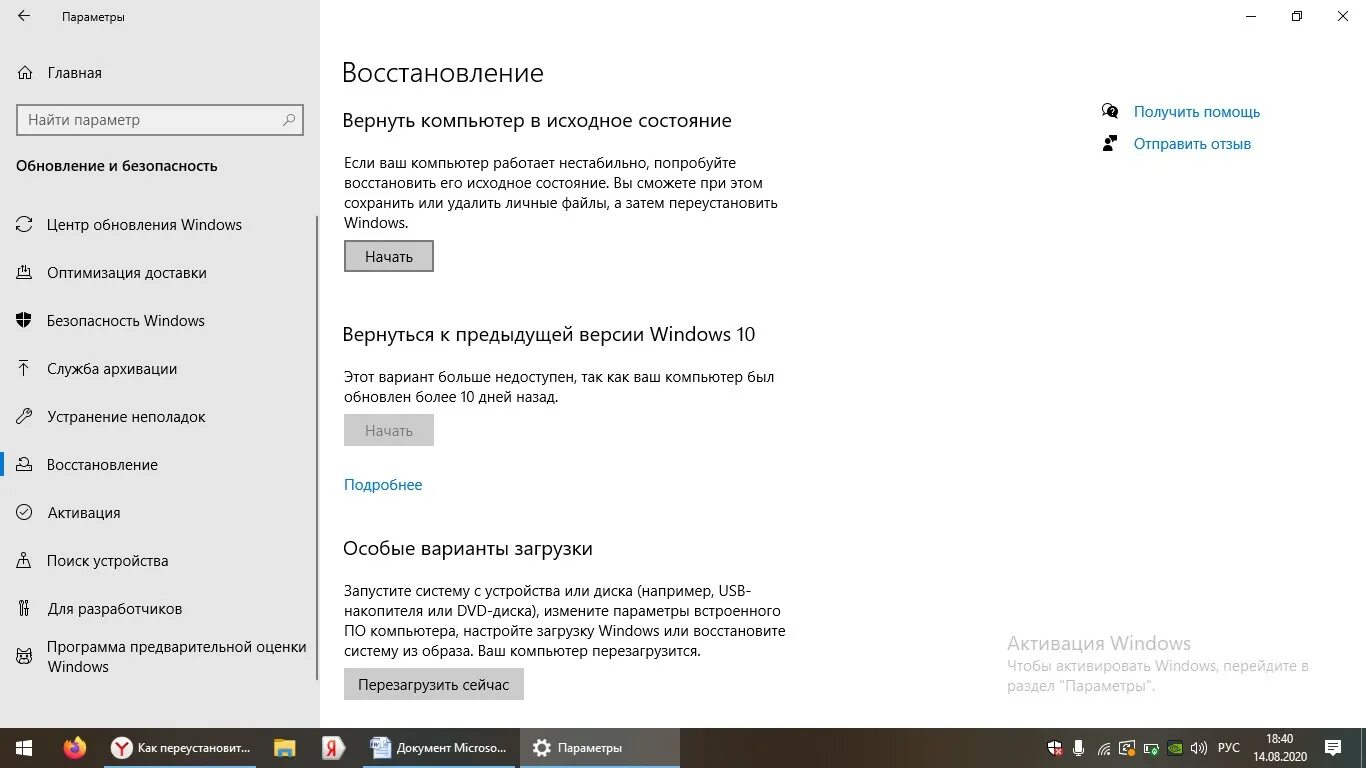The width and height of the screenshot is (1366, 768).
Task: Open the Получить помощь link
Action: [x=1197, y=112]
